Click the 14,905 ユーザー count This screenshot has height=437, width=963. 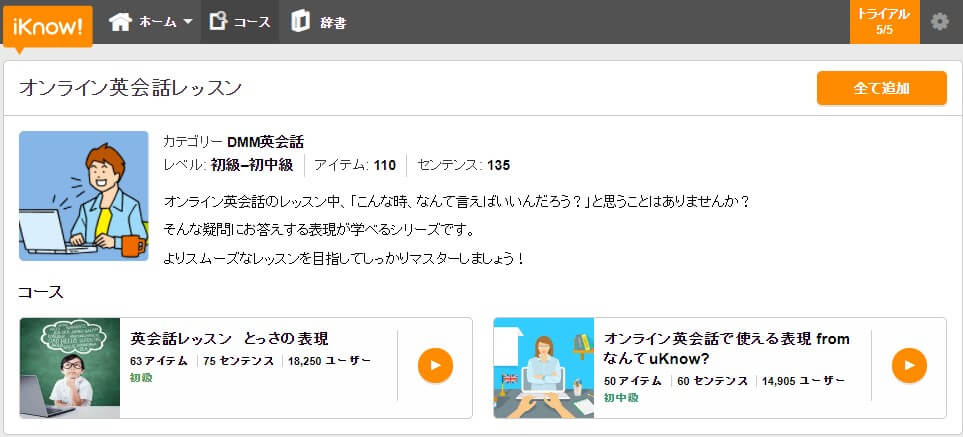click(803, 381)
